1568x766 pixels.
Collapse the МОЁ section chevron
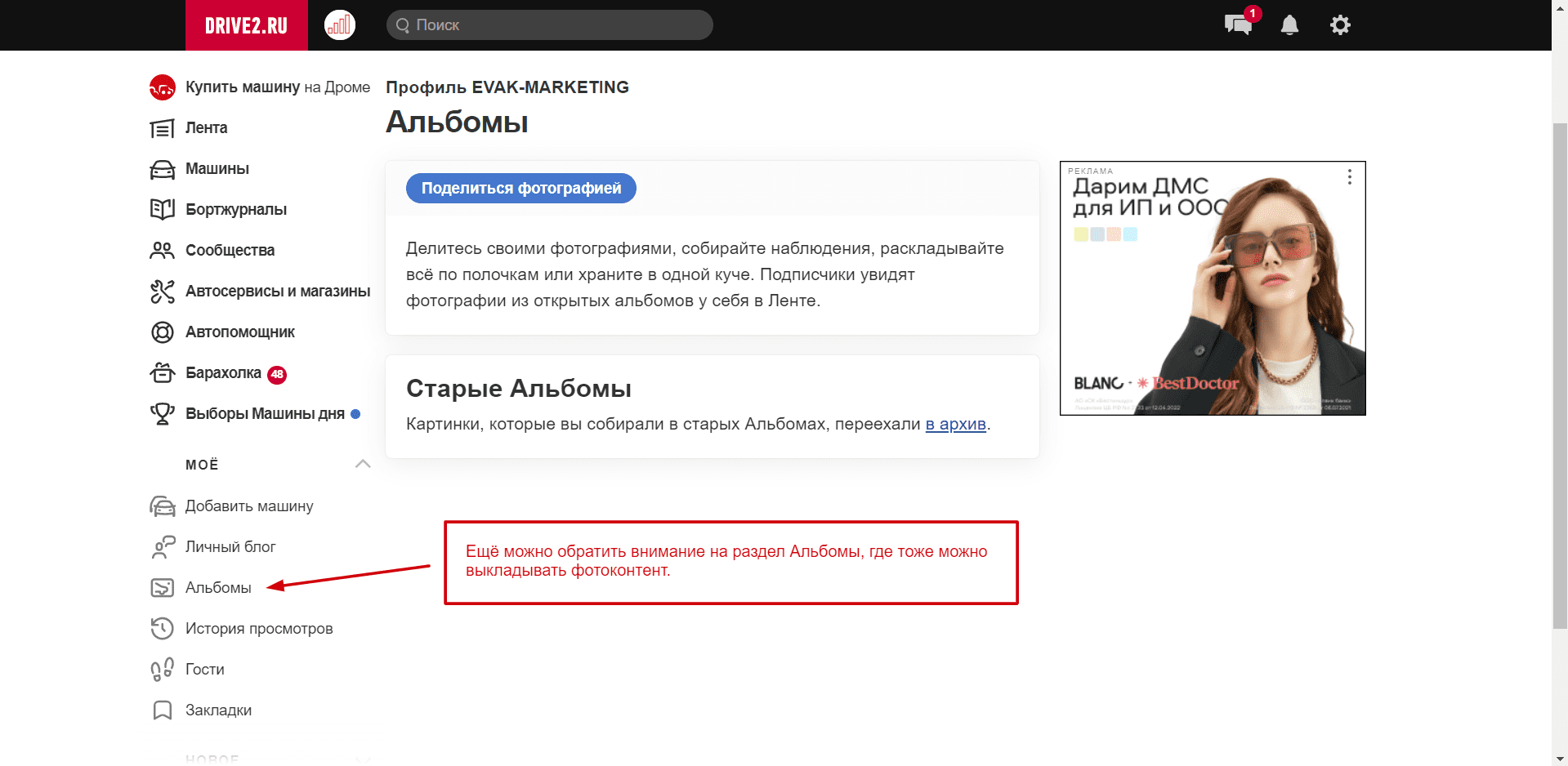[363, 464]
